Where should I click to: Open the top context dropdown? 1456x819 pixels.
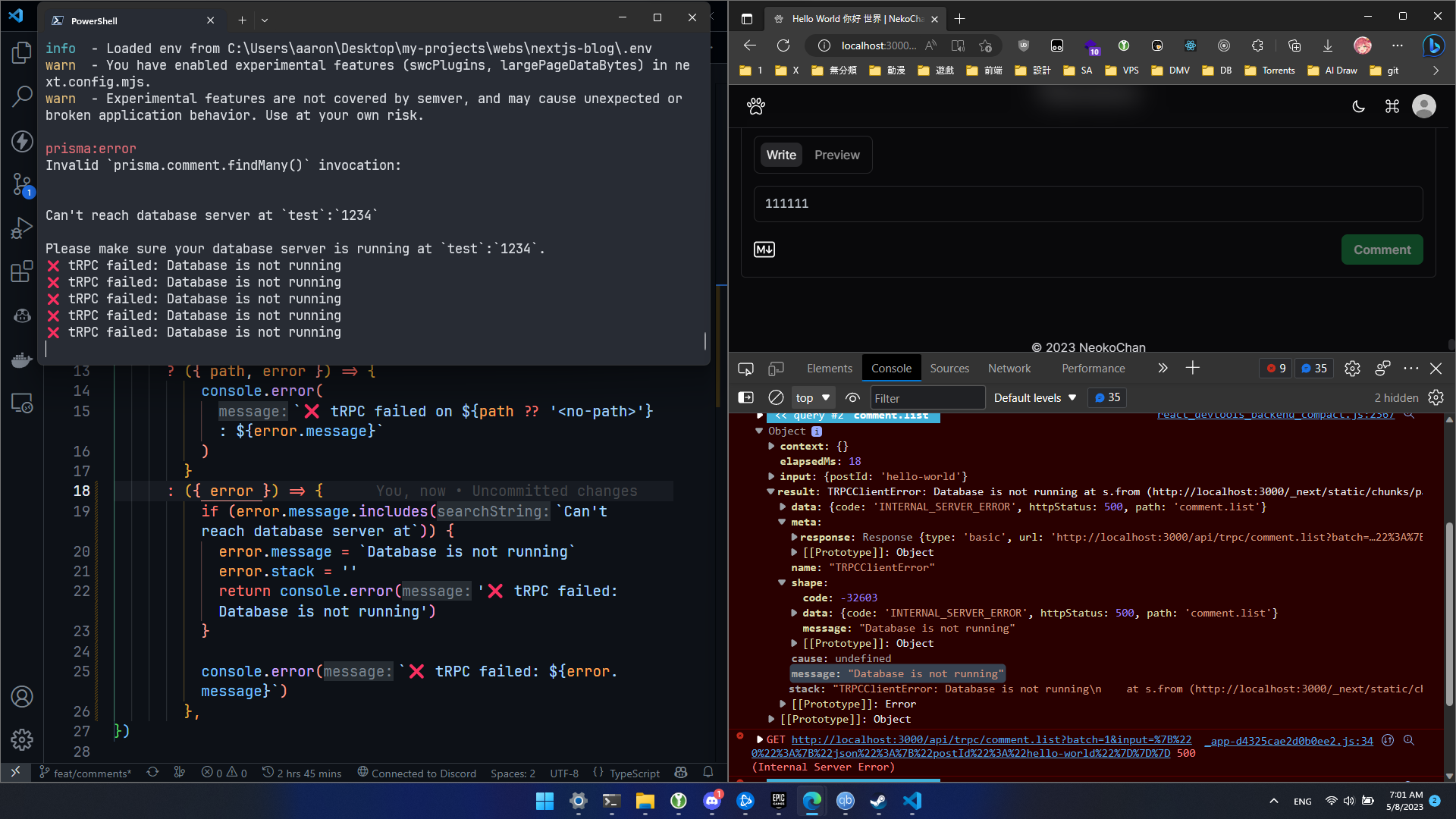click(x=812, y=397)
